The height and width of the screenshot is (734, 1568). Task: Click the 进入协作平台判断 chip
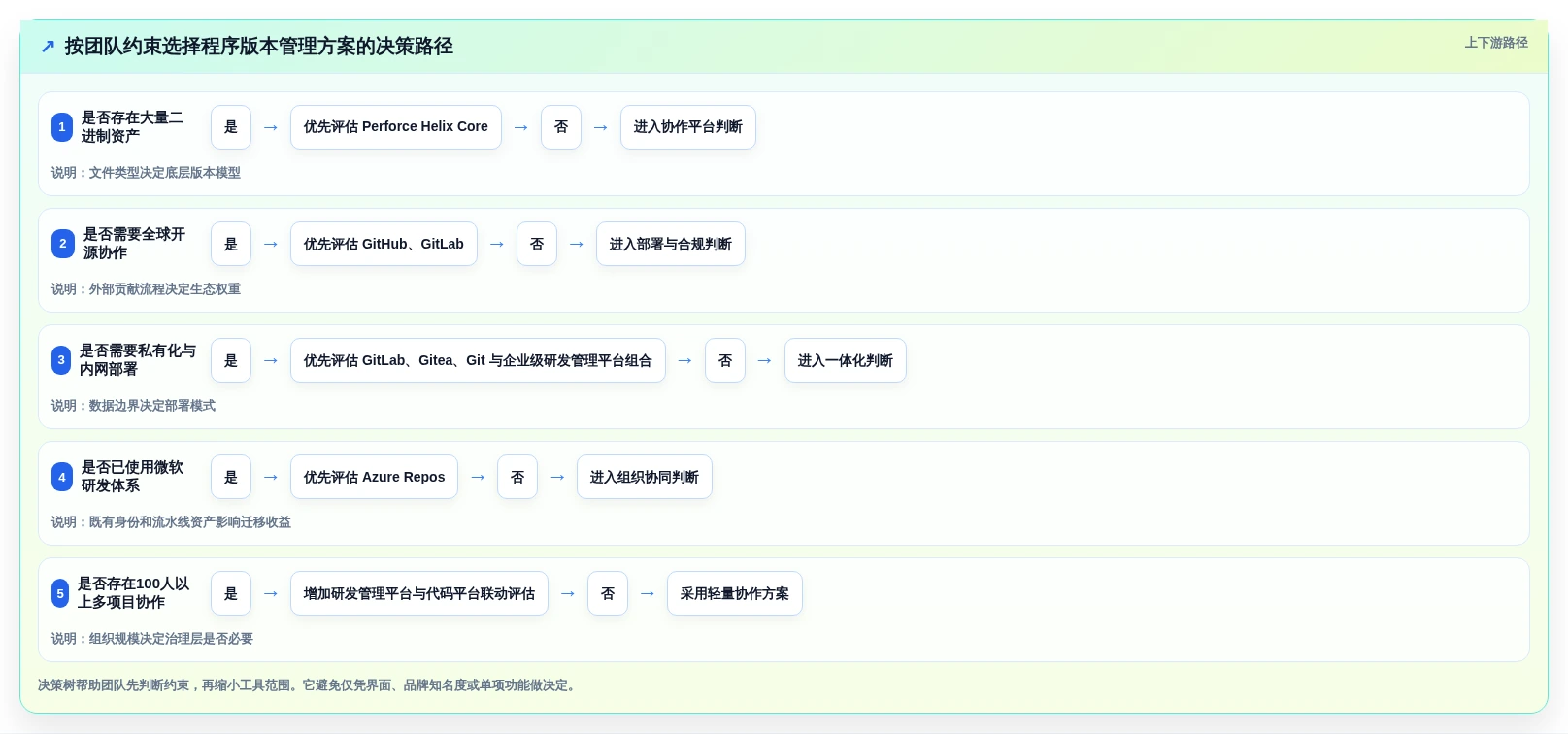688,127
